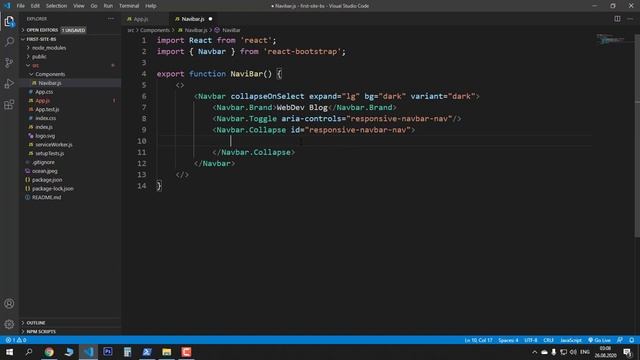The image size is (640, 360).
Task: Open the Extensions view
Action: [x=9, y=104]
